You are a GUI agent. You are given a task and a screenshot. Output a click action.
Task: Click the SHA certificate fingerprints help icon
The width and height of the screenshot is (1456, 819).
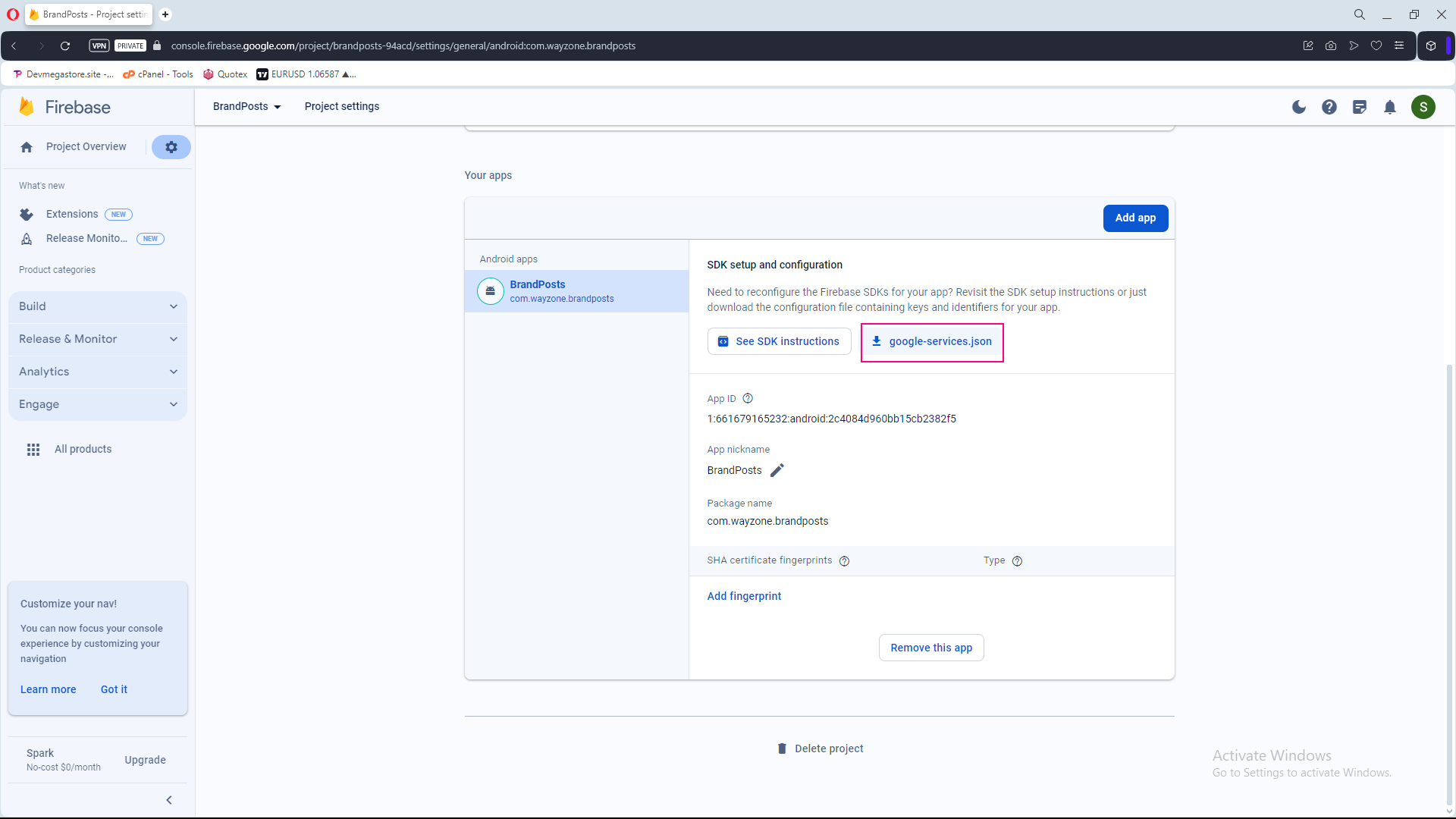click(x=844, y=561)
